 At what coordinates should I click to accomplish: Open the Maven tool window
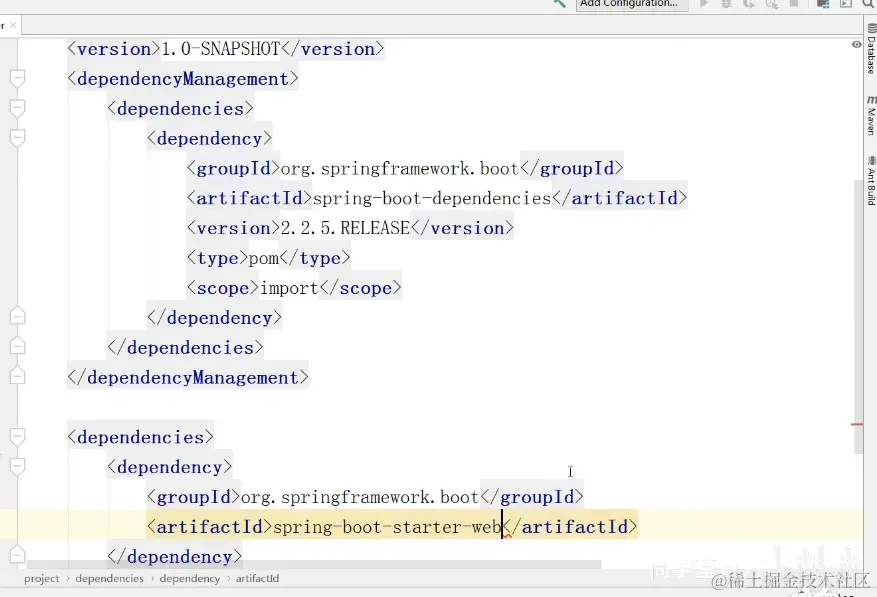871,115
